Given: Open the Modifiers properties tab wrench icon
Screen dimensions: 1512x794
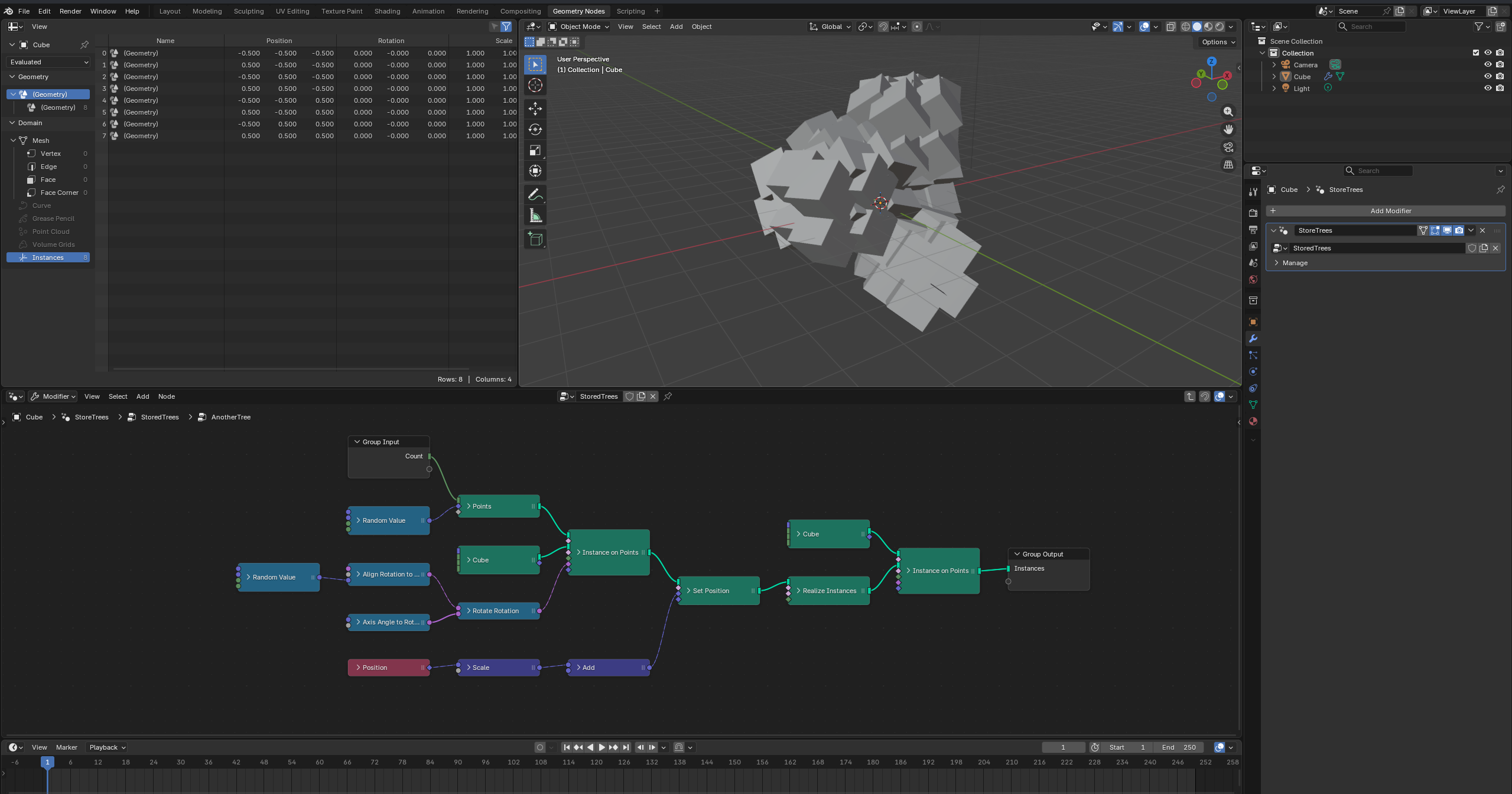Looking at the screenshot, I should (x=1253, y=339).
